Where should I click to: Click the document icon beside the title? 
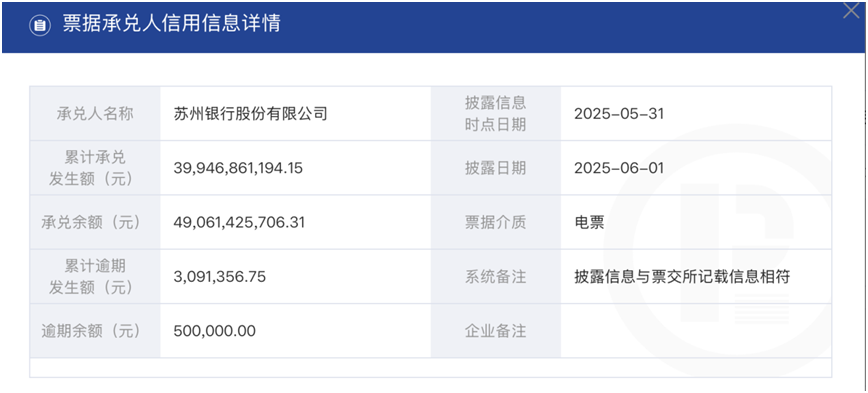(x=40, y=25)
